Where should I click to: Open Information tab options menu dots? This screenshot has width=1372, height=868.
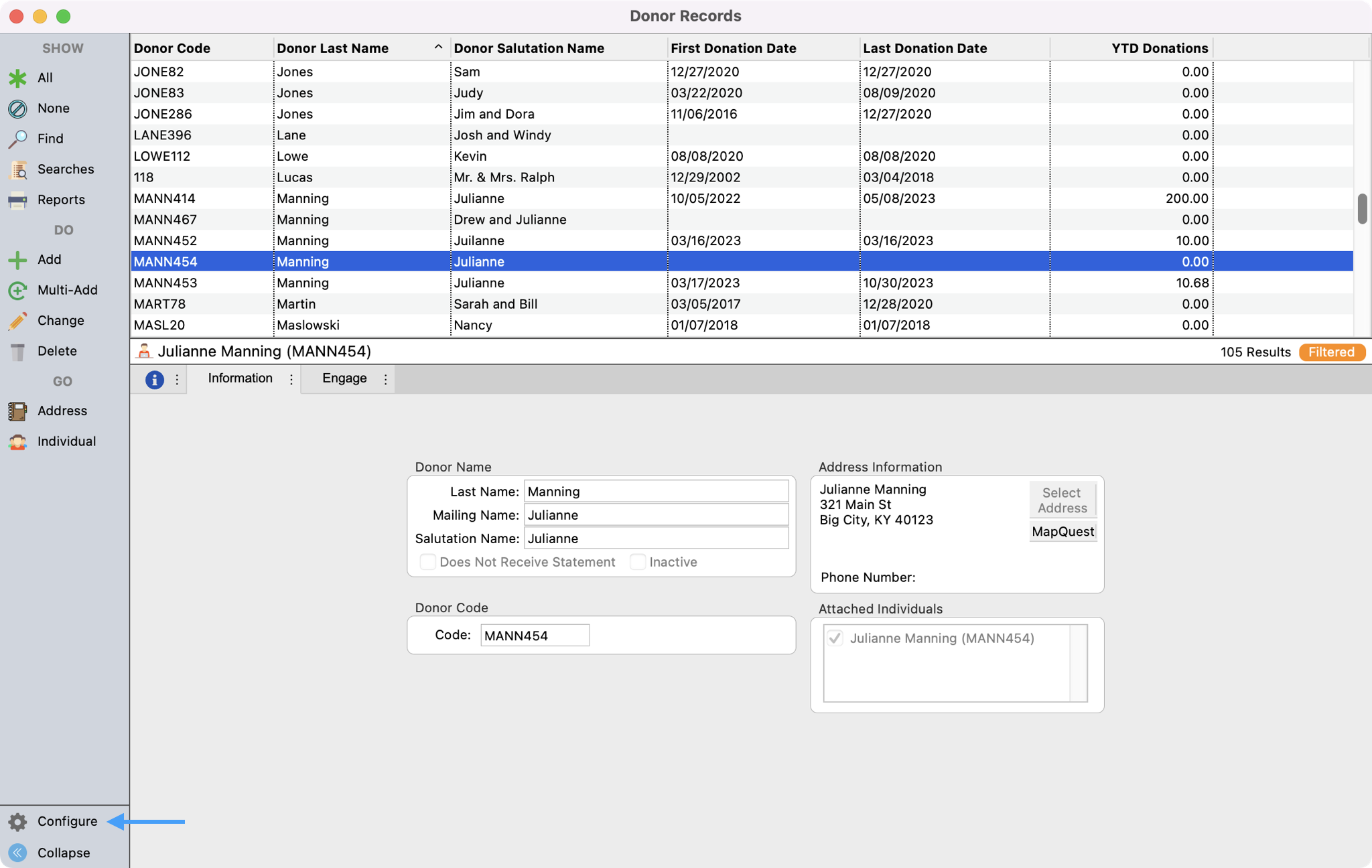(x=291, y=379)
